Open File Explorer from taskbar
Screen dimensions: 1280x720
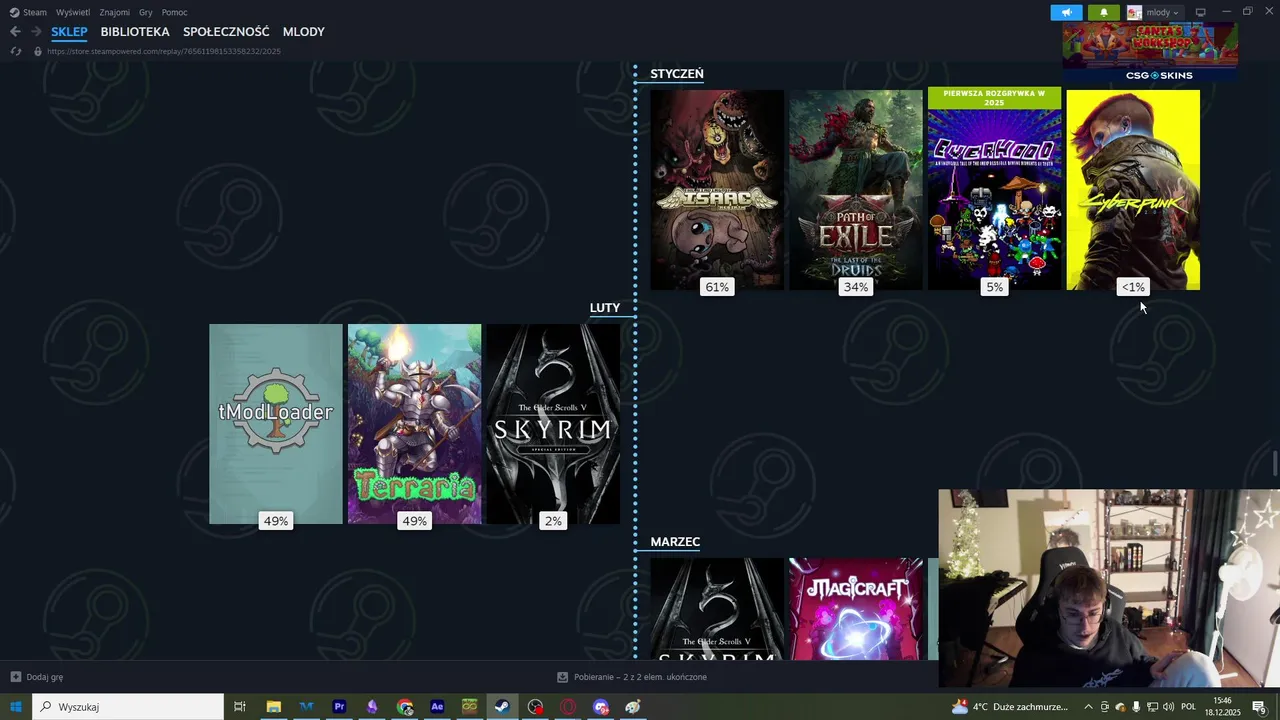[273, 707]
